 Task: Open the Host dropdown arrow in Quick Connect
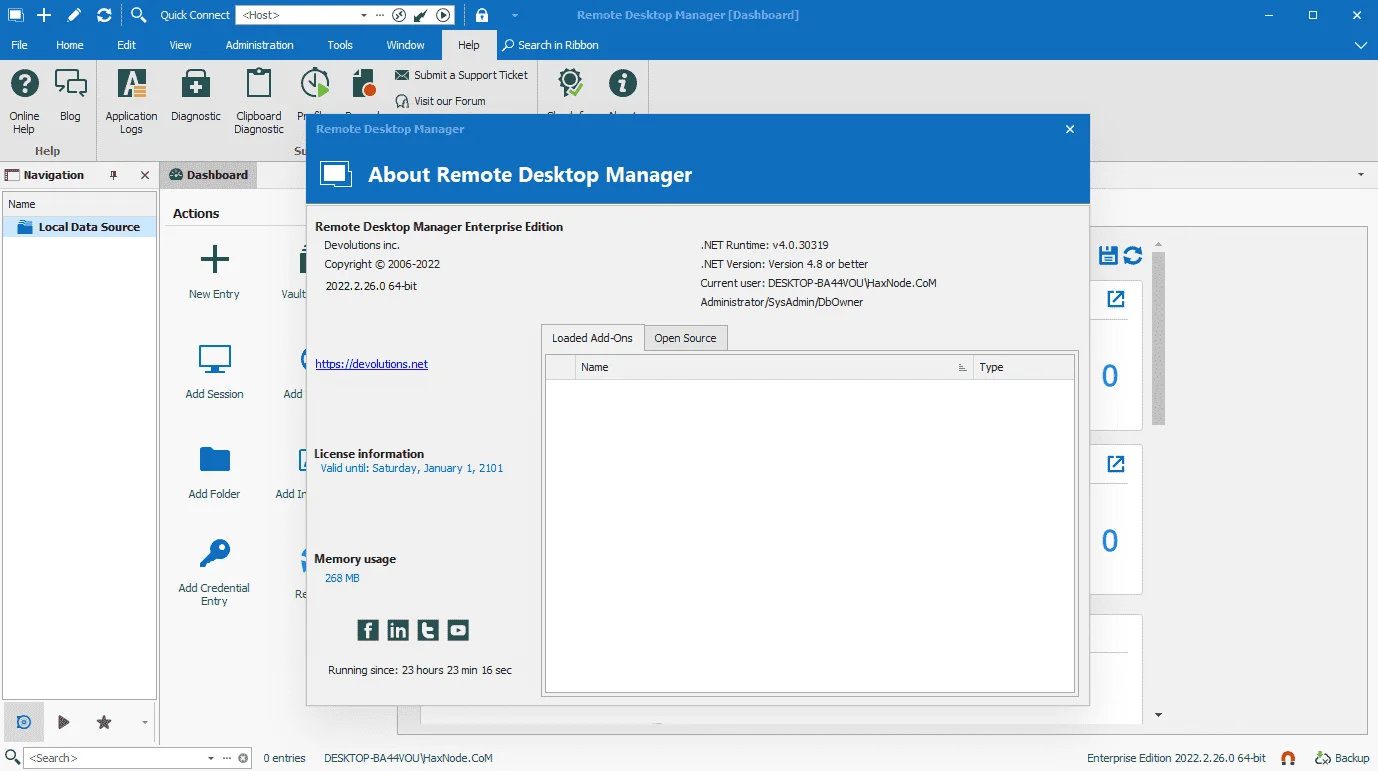click(364, 15)
